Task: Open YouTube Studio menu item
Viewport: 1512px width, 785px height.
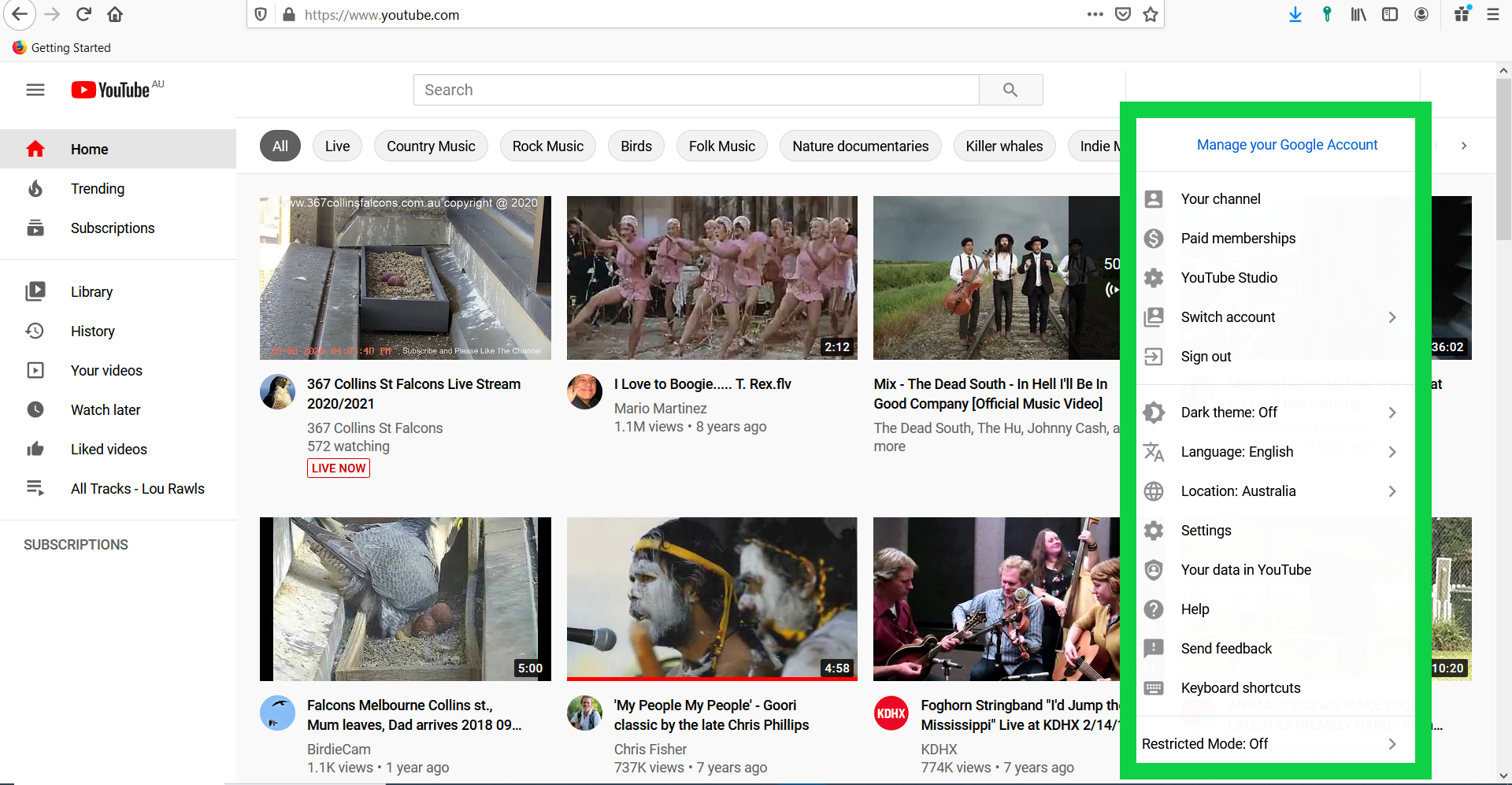Action: click(x=1228, y=278)
